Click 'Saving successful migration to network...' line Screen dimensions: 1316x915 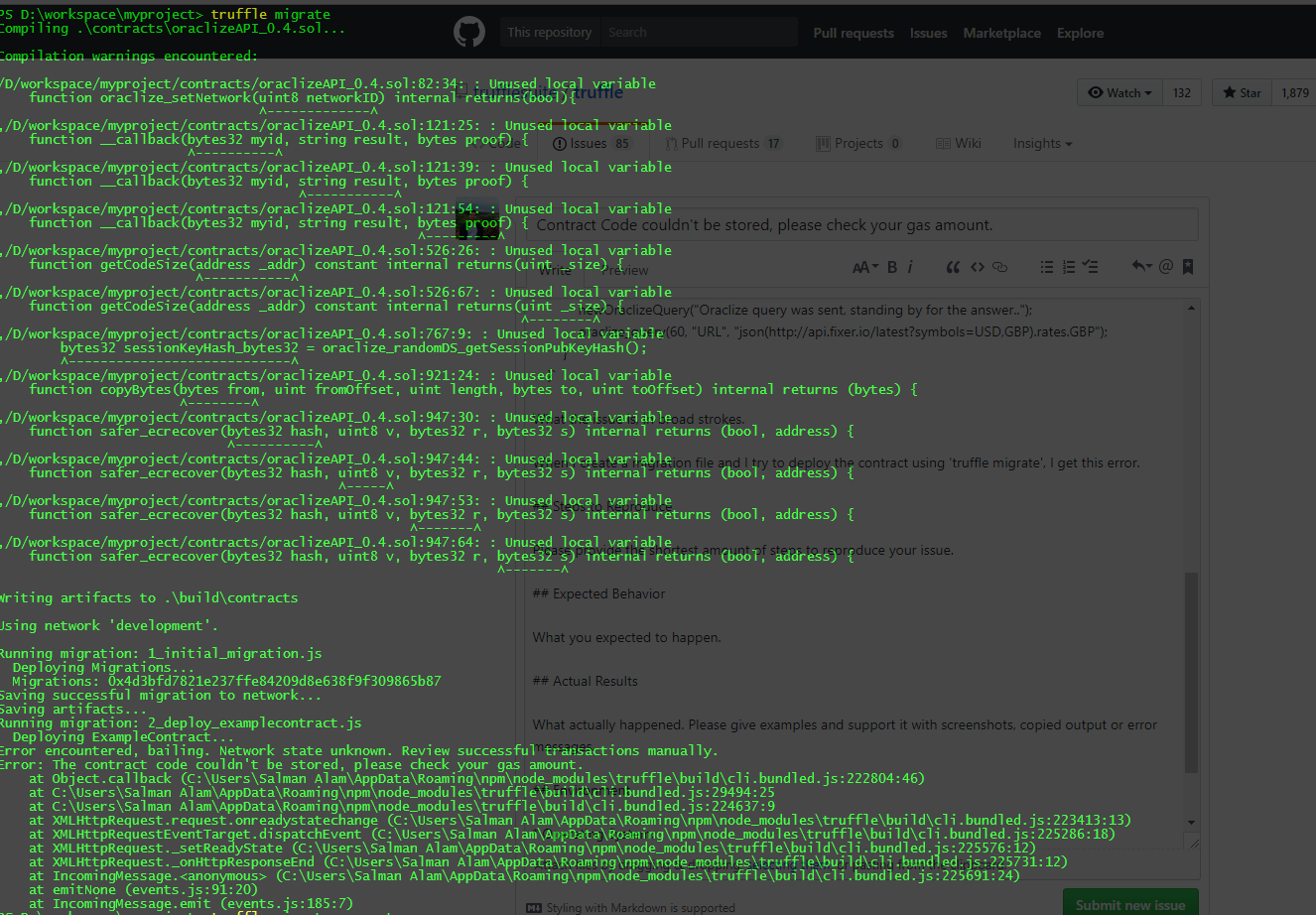(x=160, y=695)
